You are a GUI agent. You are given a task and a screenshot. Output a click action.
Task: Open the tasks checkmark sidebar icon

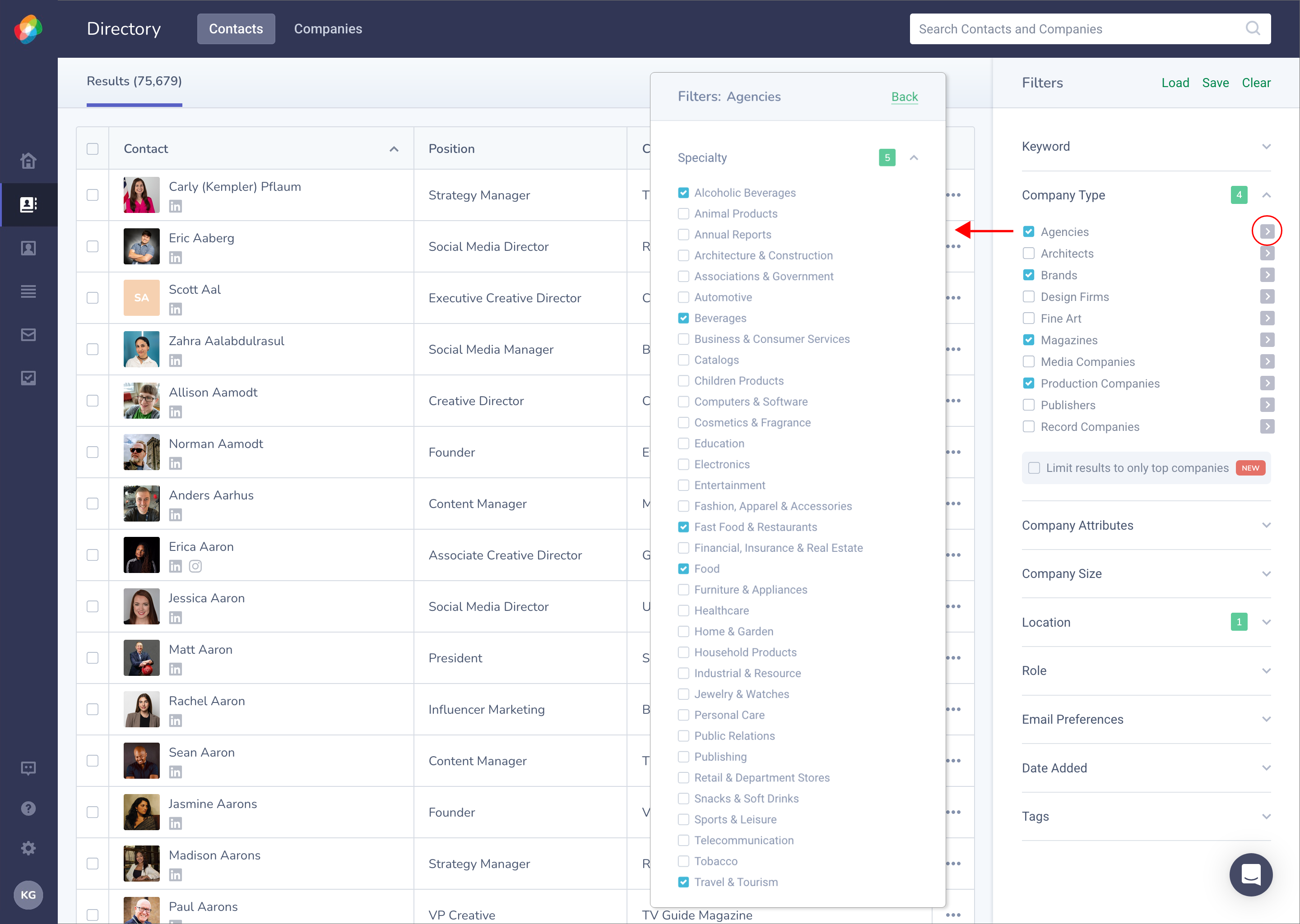click(x=28, y=378)
